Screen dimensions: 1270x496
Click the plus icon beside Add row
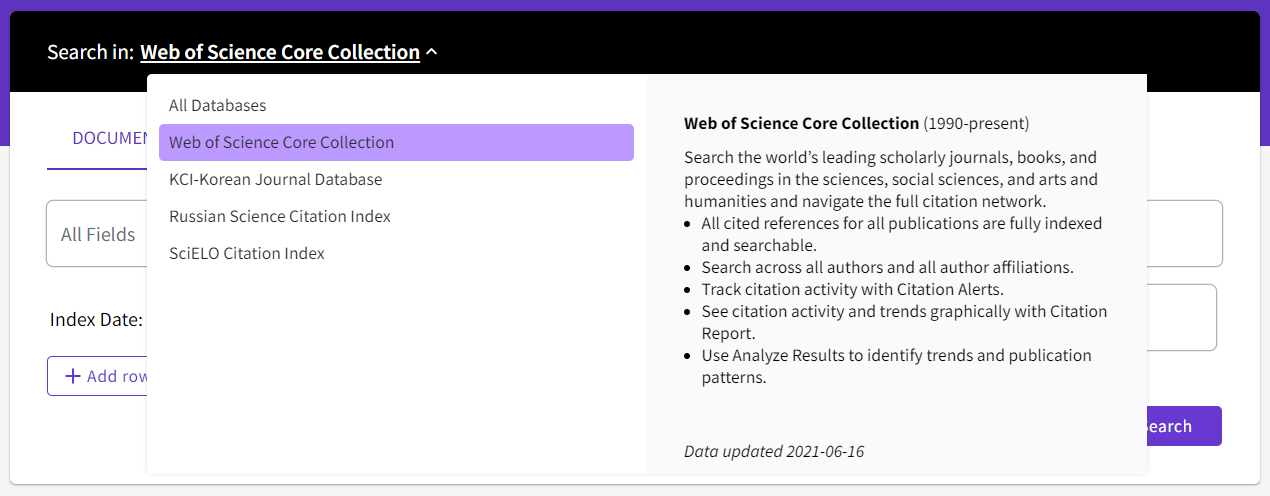tap(72, 376)
